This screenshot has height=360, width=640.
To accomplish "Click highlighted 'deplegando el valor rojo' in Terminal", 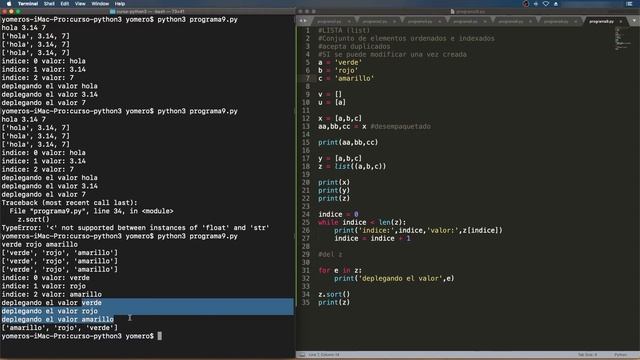I will pyautogui.click(x=49, y=311).
